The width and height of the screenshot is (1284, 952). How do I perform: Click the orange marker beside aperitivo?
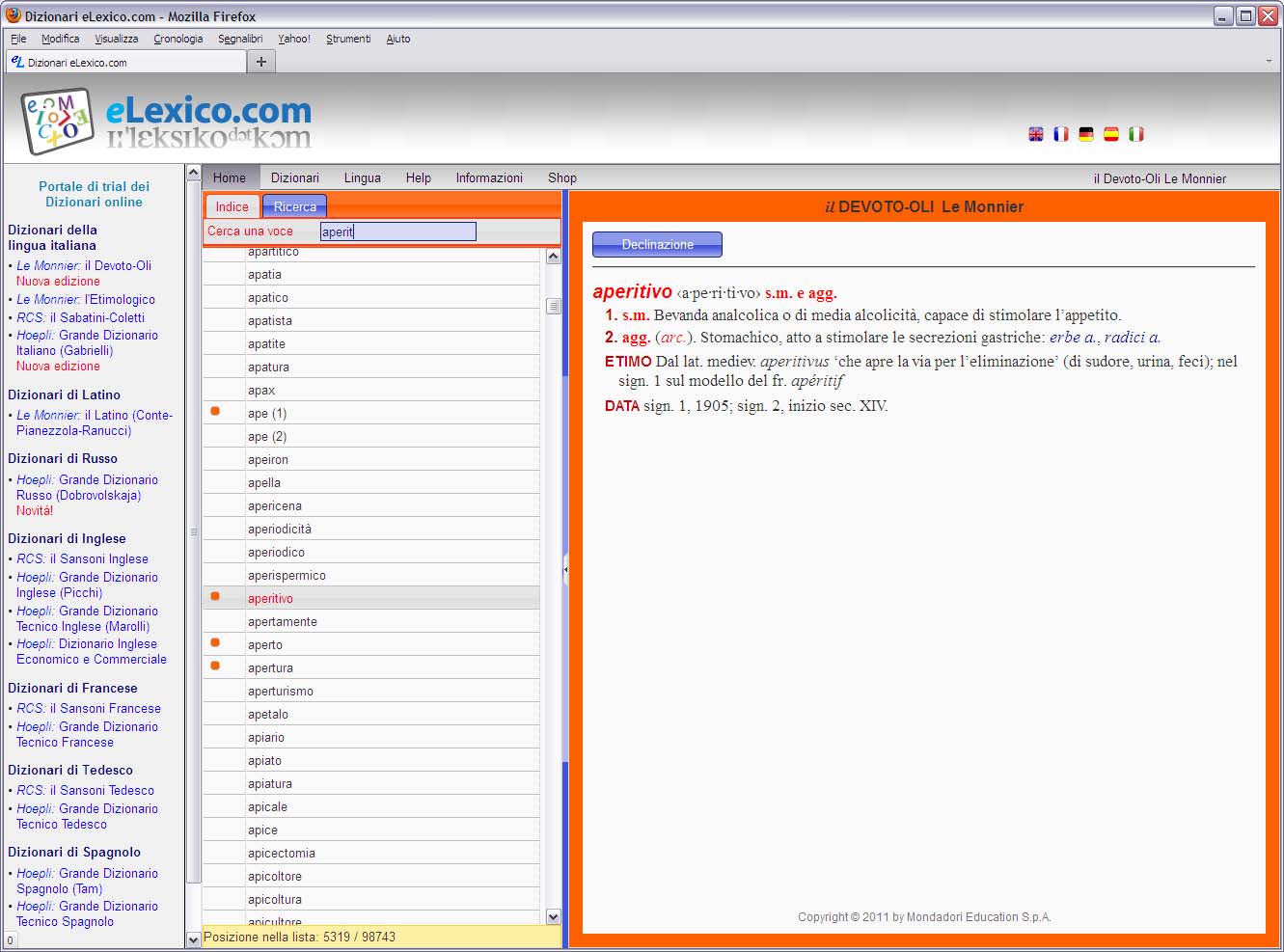(215, 596)
